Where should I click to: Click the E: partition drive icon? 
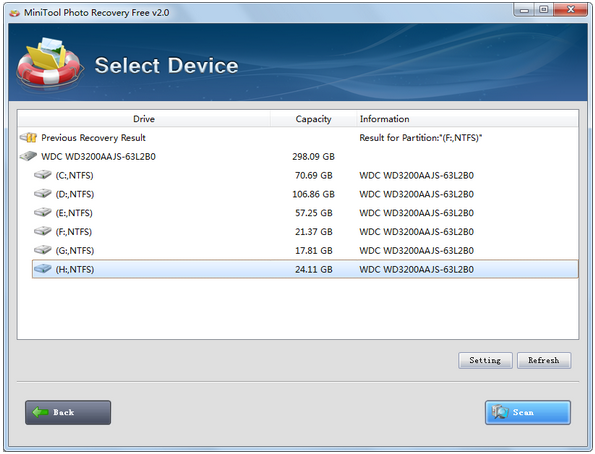(42, 212)
